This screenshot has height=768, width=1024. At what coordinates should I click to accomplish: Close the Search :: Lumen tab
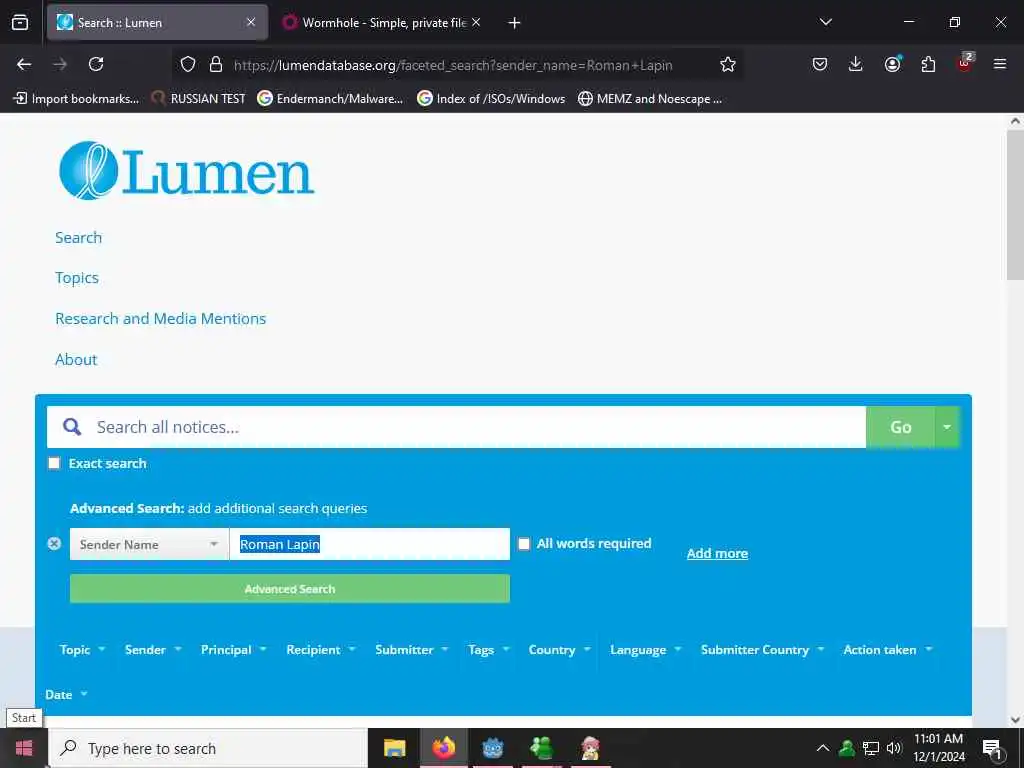coord(251,22)
